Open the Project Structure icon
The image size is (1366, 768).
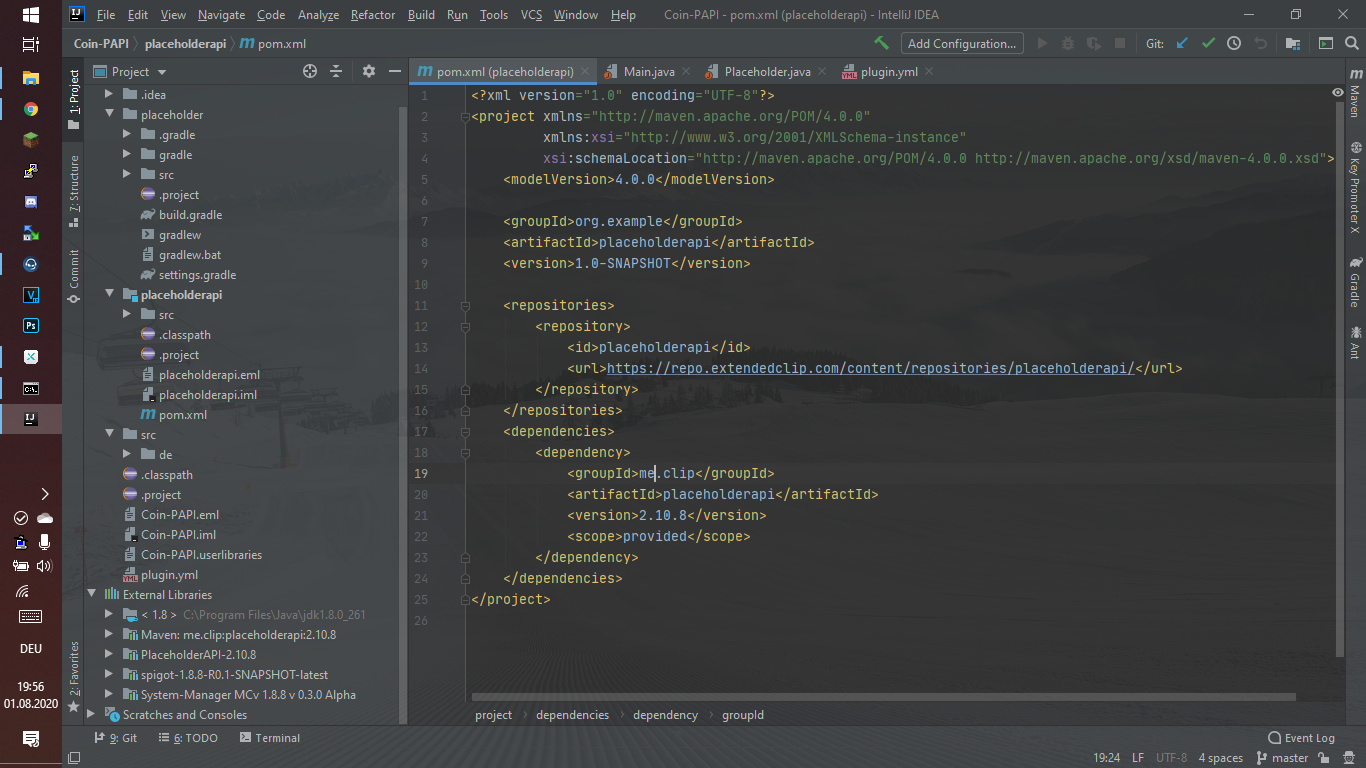point(1293,43)
